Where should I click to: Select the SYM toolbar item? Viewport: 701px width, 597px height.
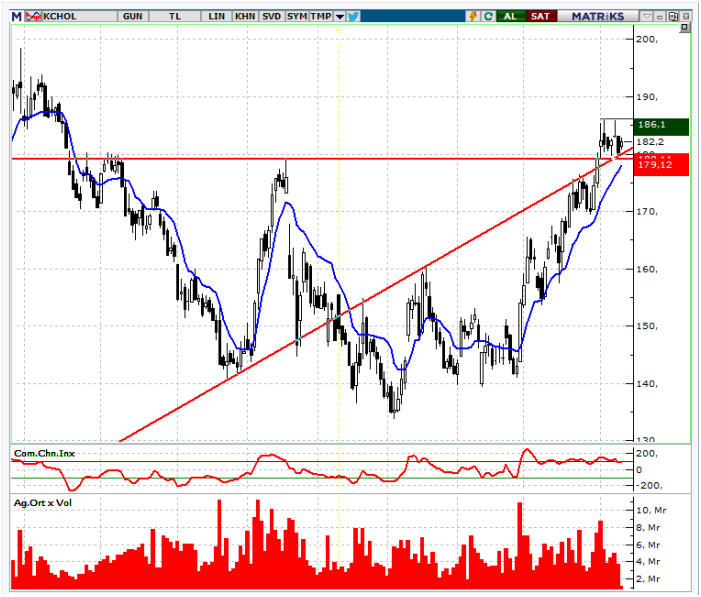297,16
